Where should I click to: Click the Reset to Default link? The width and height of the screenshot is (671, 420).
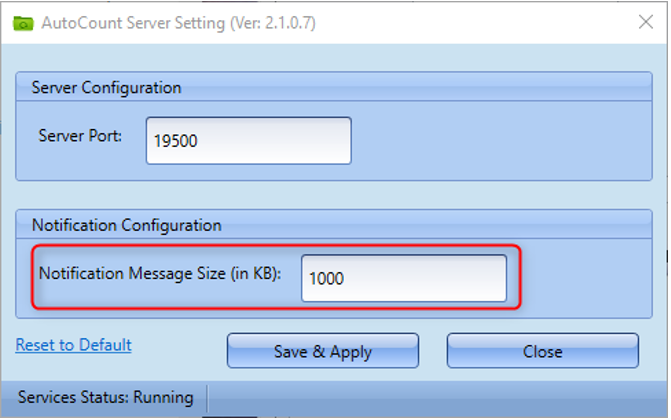74,345
